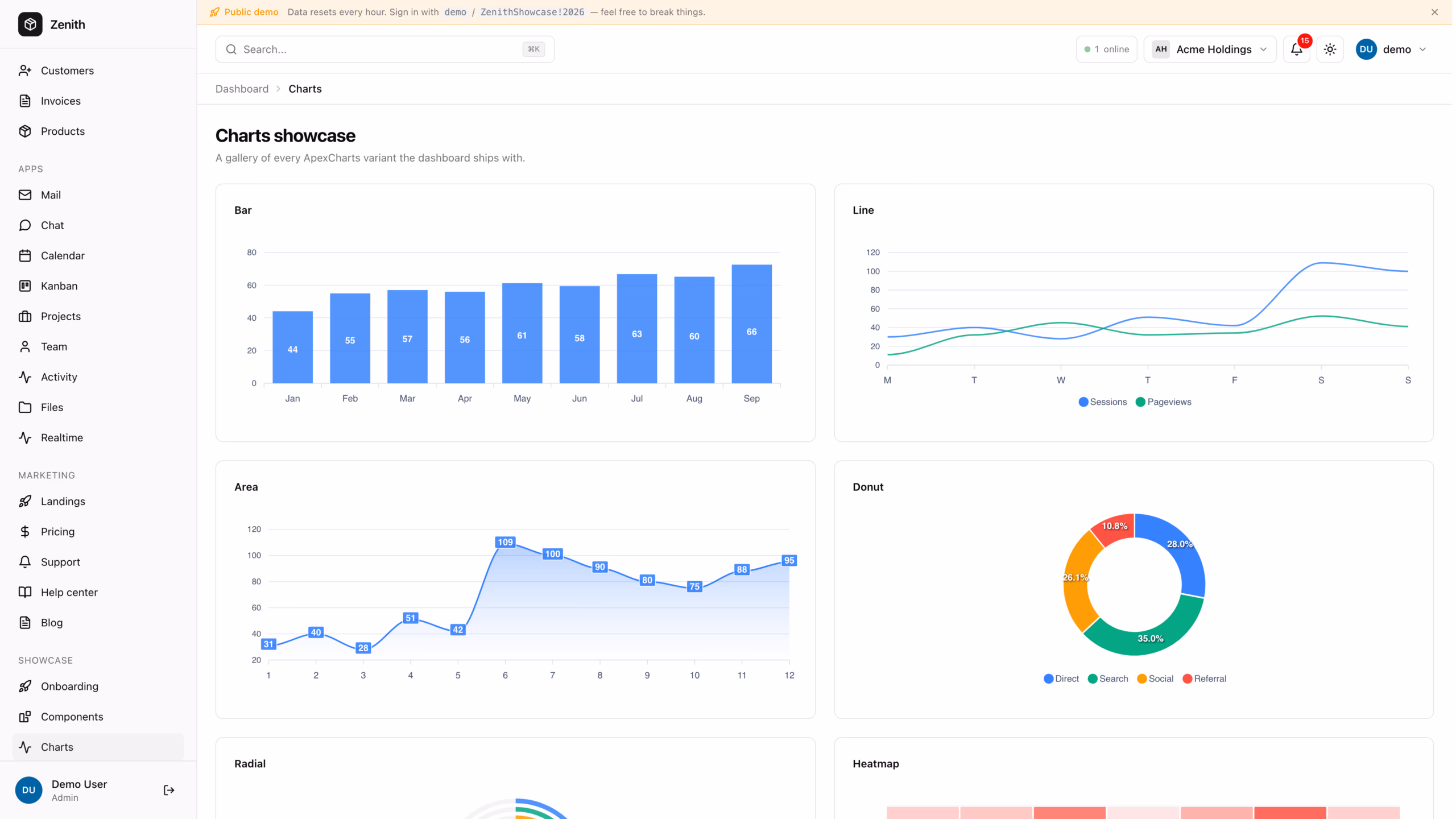This screenshot has height=819, width=1456.
Task: Open notifications bell with 15 badge
Action: tap(1297, 49)
